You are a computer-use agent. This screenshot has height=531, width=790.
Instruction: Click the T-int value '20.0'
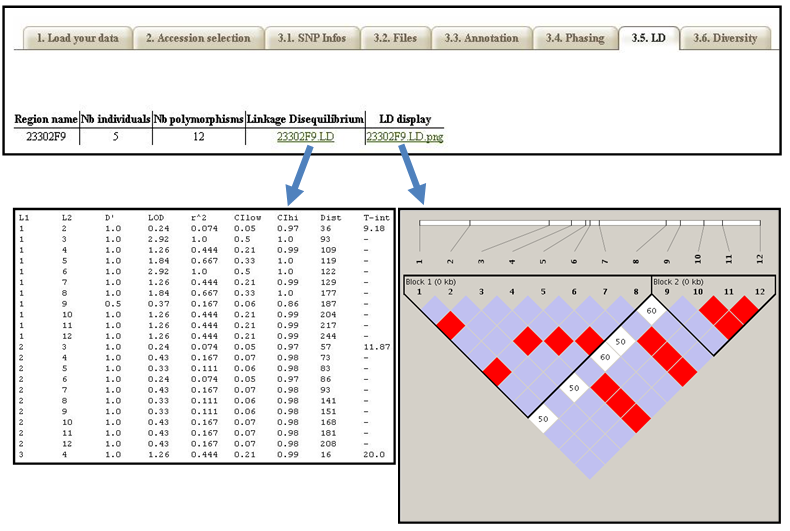tap(374, 454)
